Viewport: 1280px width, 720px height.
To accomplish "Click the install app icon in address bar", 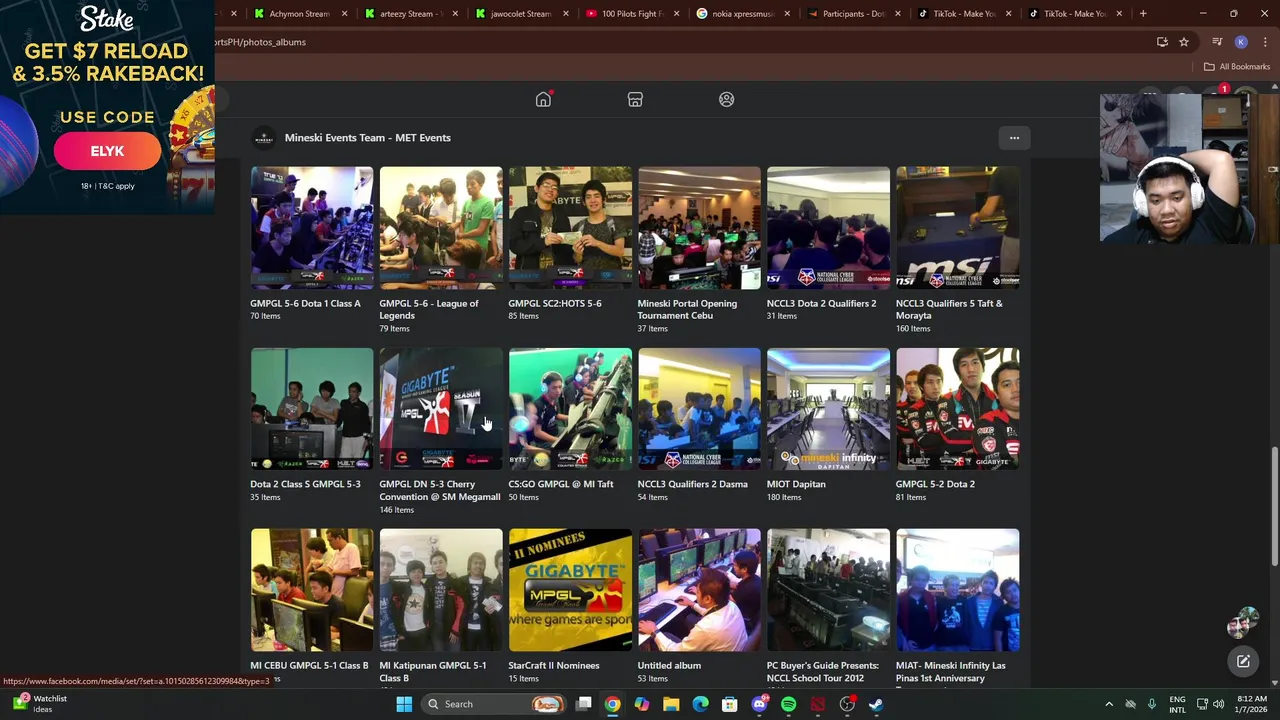I will point(1162,42).
